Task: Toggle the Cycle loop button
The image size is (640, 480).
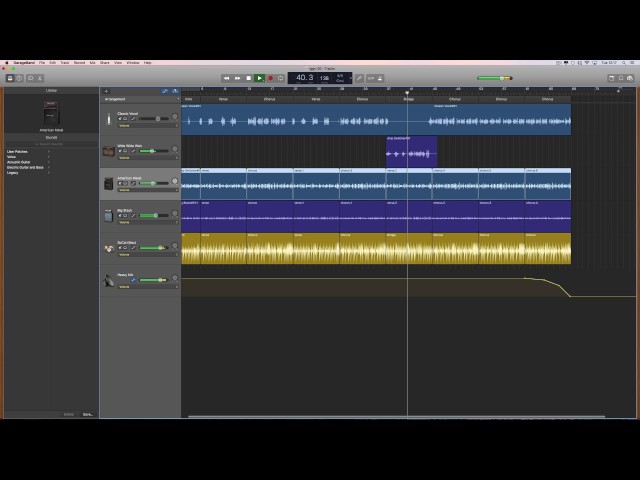Action: [x=281, y=78]
